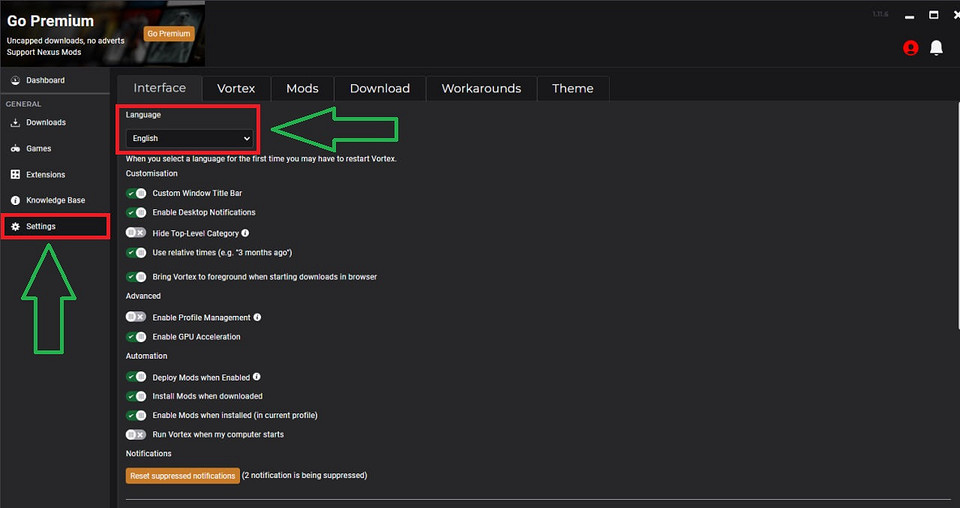Image resolution: width=960 pixels, height=508 pixels.
Task: Click Reset suppressed notifications button
Action: point(183,476)
